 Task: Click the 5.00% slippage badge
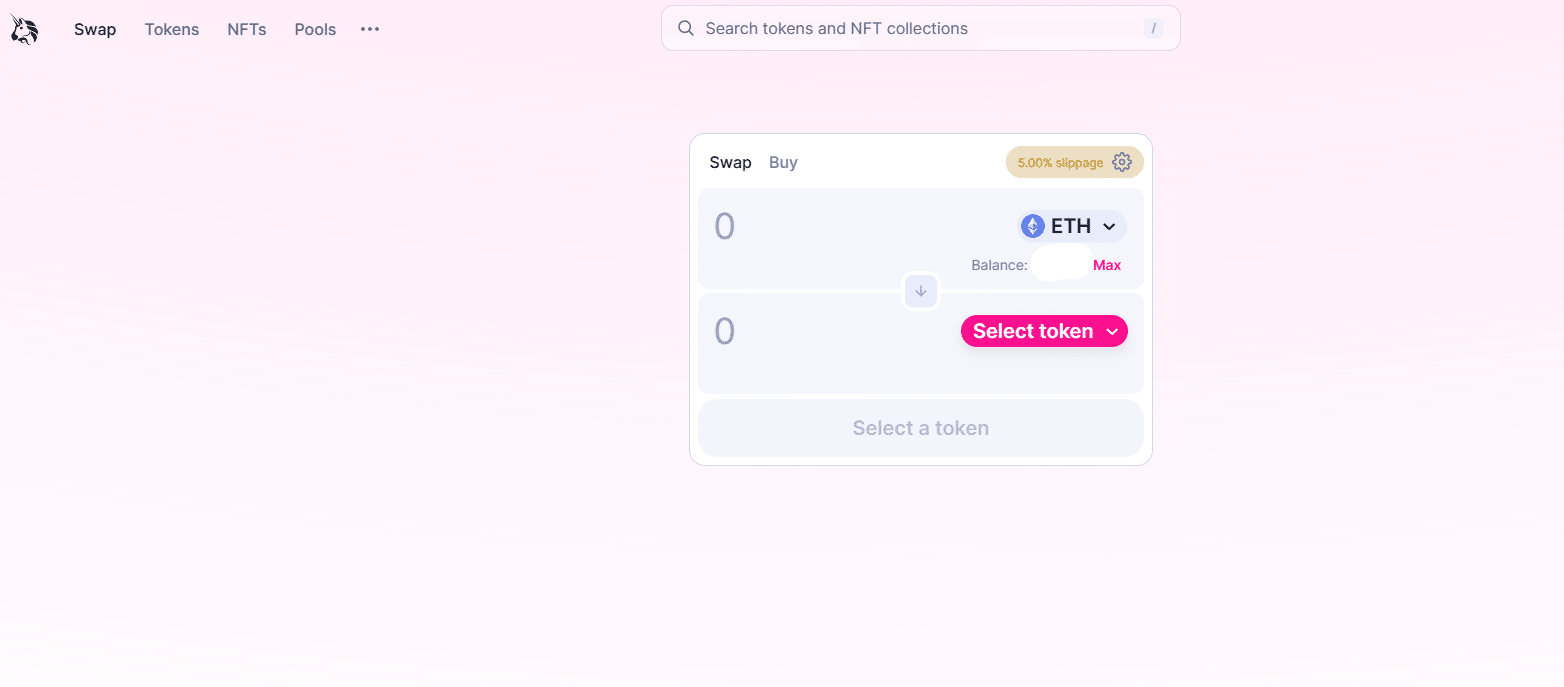pyautogui.click(x=1060, y=162)
